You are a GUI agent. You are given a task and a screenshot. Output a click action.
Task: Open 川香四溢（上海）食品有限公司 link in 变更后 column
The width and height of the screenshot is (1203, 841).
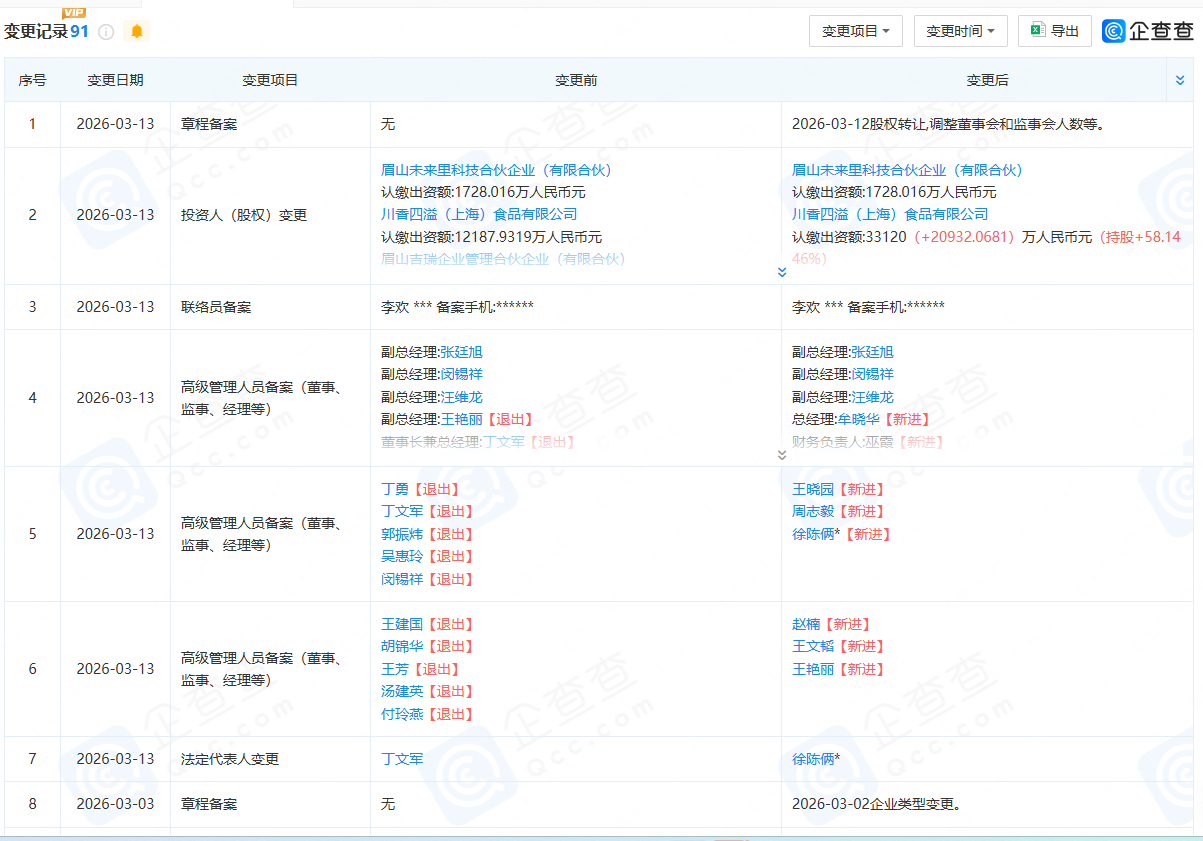click(x=889, y=214)
